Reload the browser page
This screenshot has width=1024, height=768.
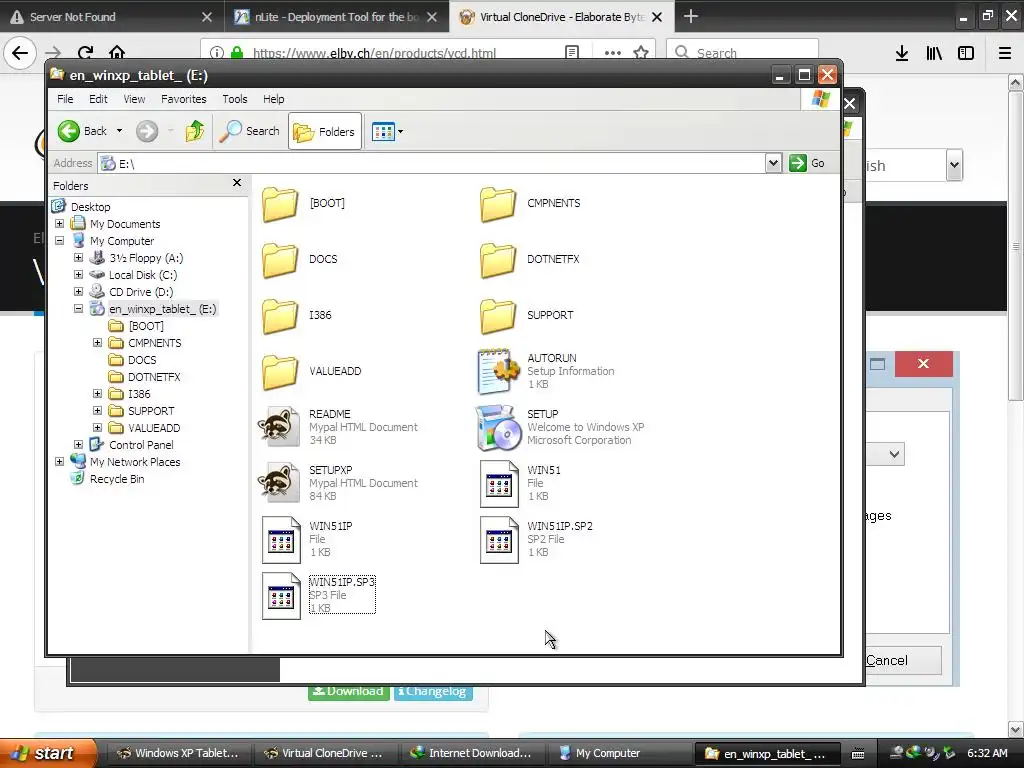[x=85, y=53]
